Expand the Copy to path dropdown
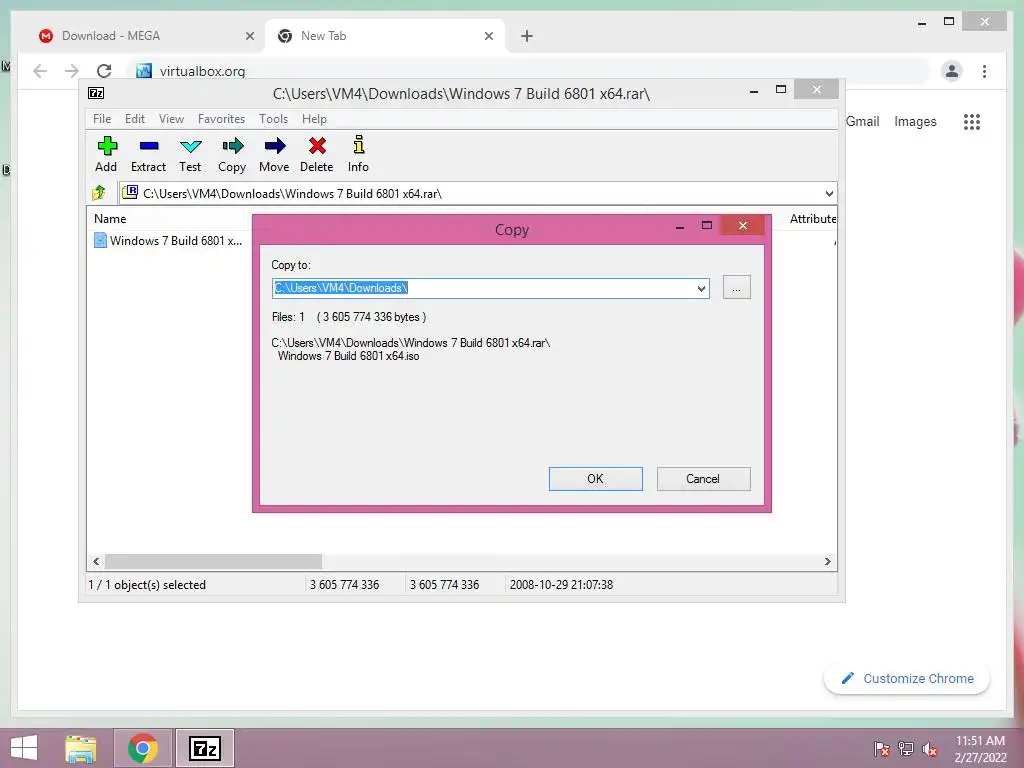The image size is (1024, 768). (x=701, y=288)
